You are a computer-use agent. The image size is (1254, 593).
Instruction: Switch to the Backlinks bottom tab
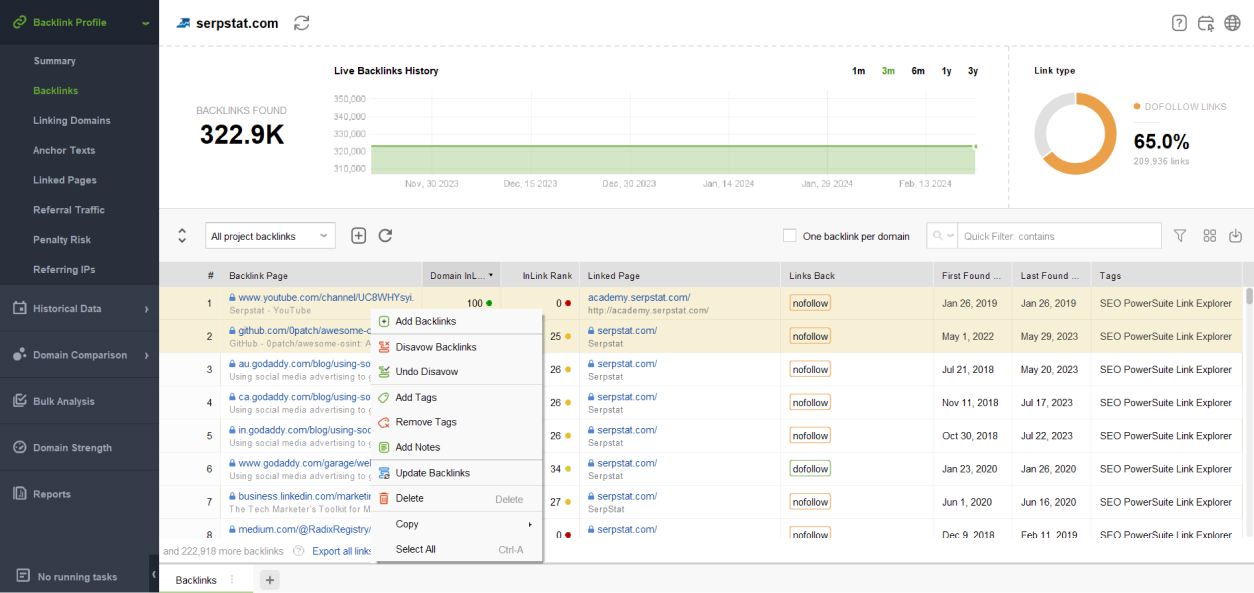[x=196, y=580]
